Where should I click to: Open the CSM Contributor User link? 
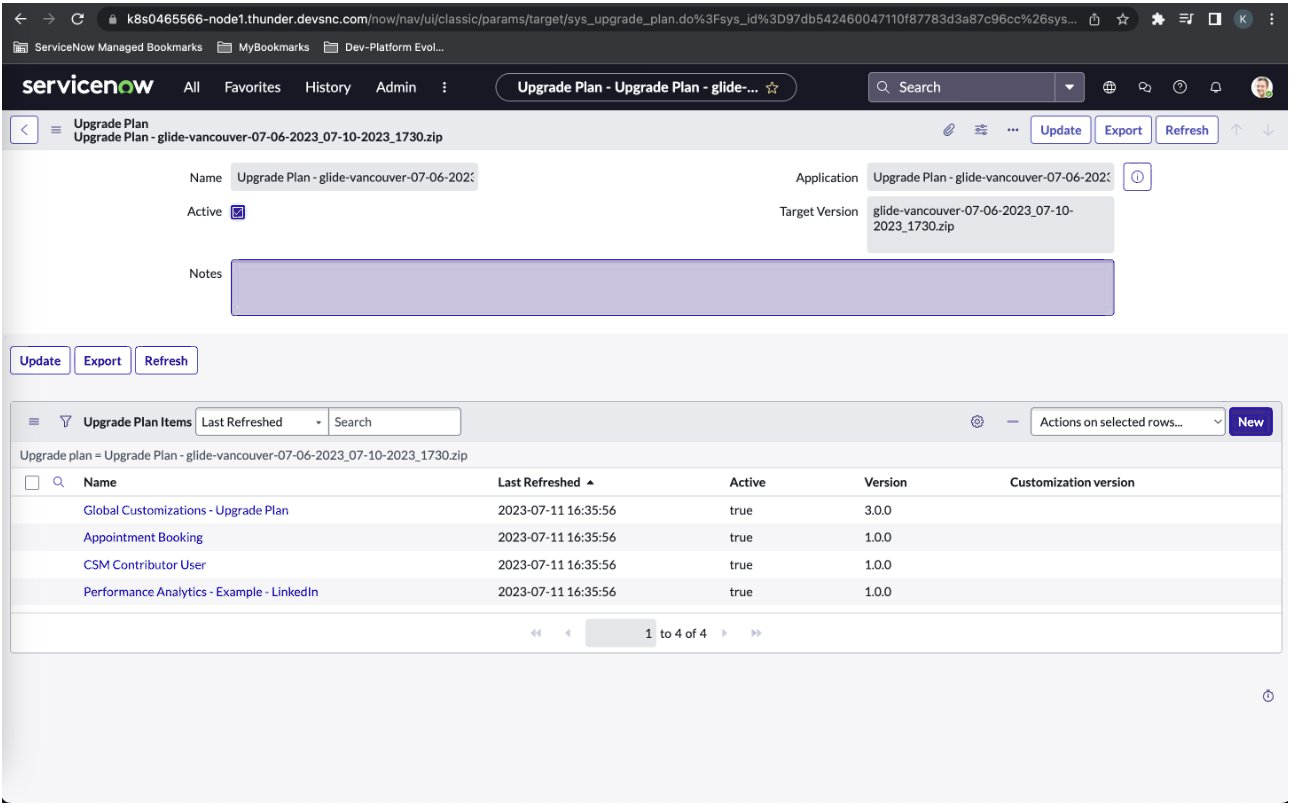145,565
